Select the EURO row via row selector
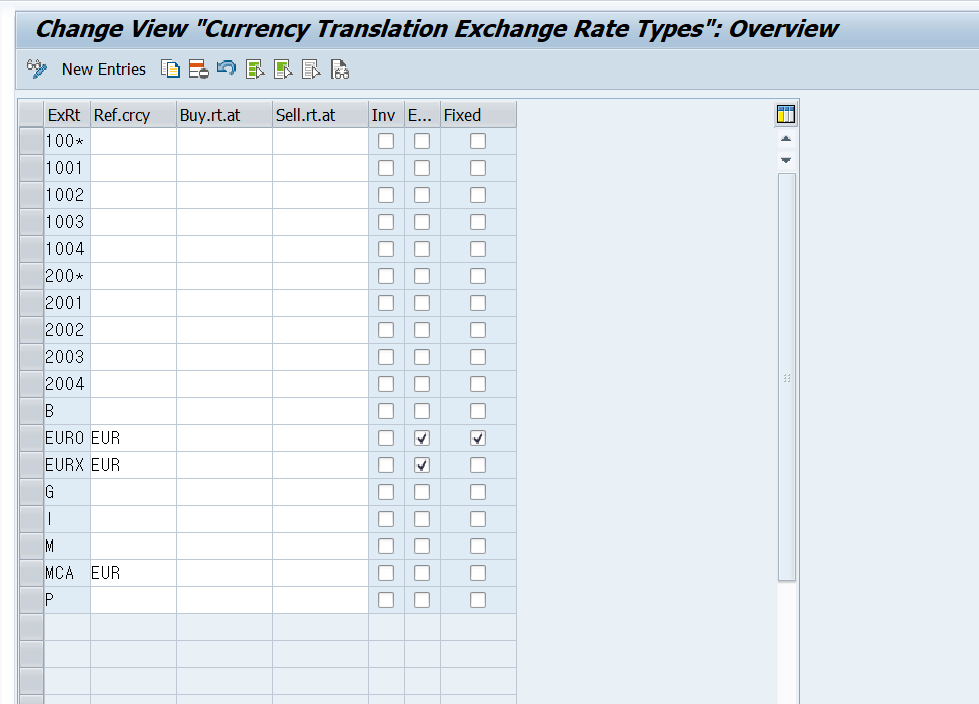The height and width of the screenshot is (704, 979). point(31,438)
